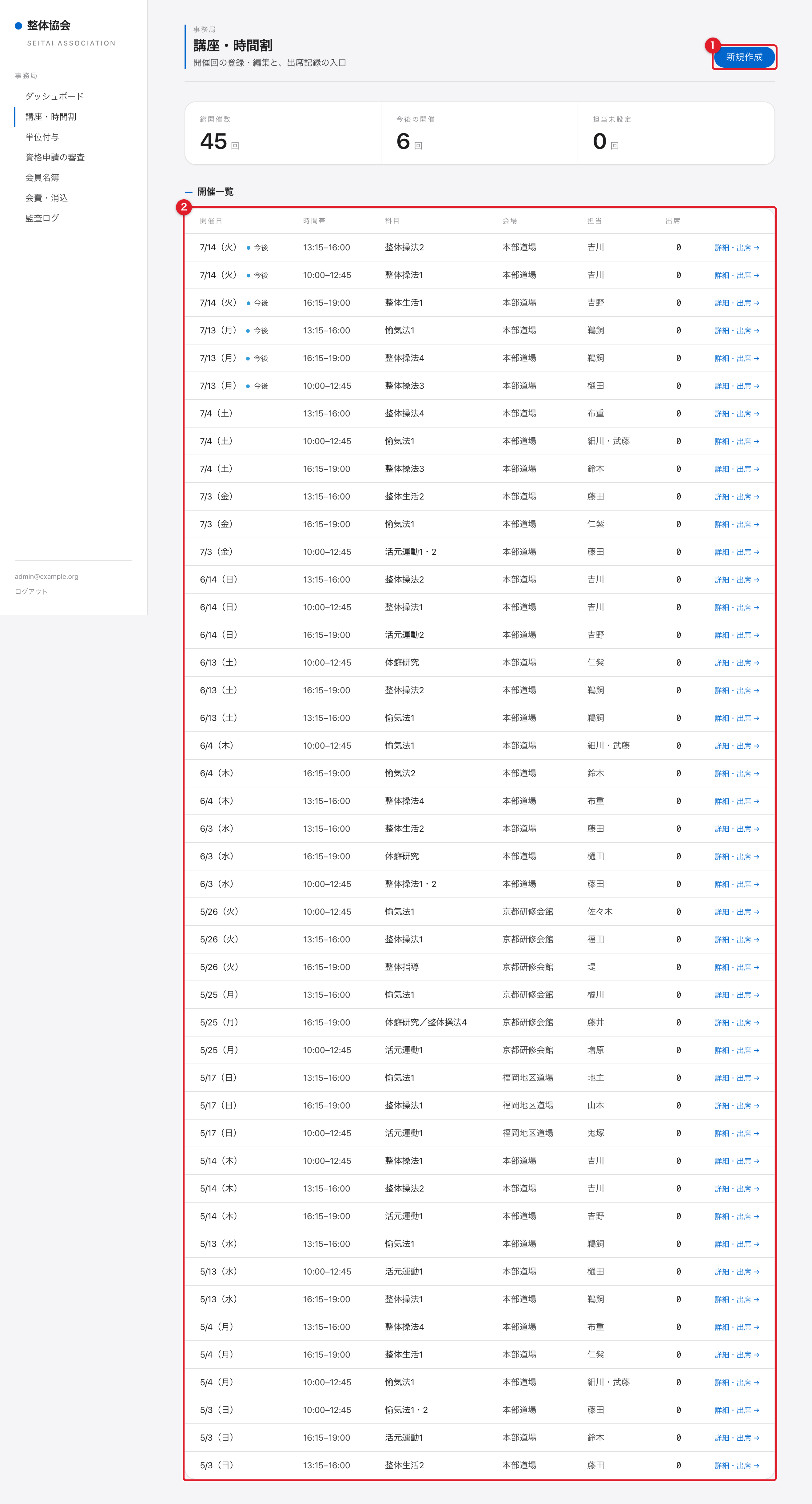Open 詳細・出席 for 6/13 体癖研究
812x1504 pixels.
point(737,663)
